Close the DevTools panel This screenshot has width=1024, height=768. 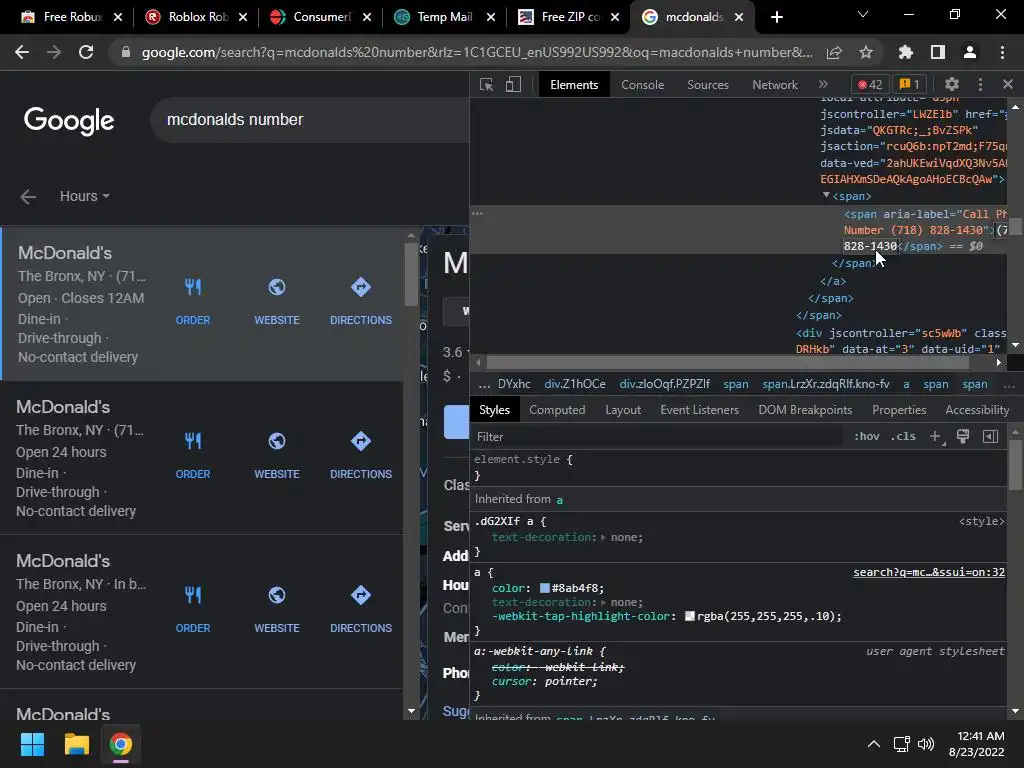click(1008, 84)
